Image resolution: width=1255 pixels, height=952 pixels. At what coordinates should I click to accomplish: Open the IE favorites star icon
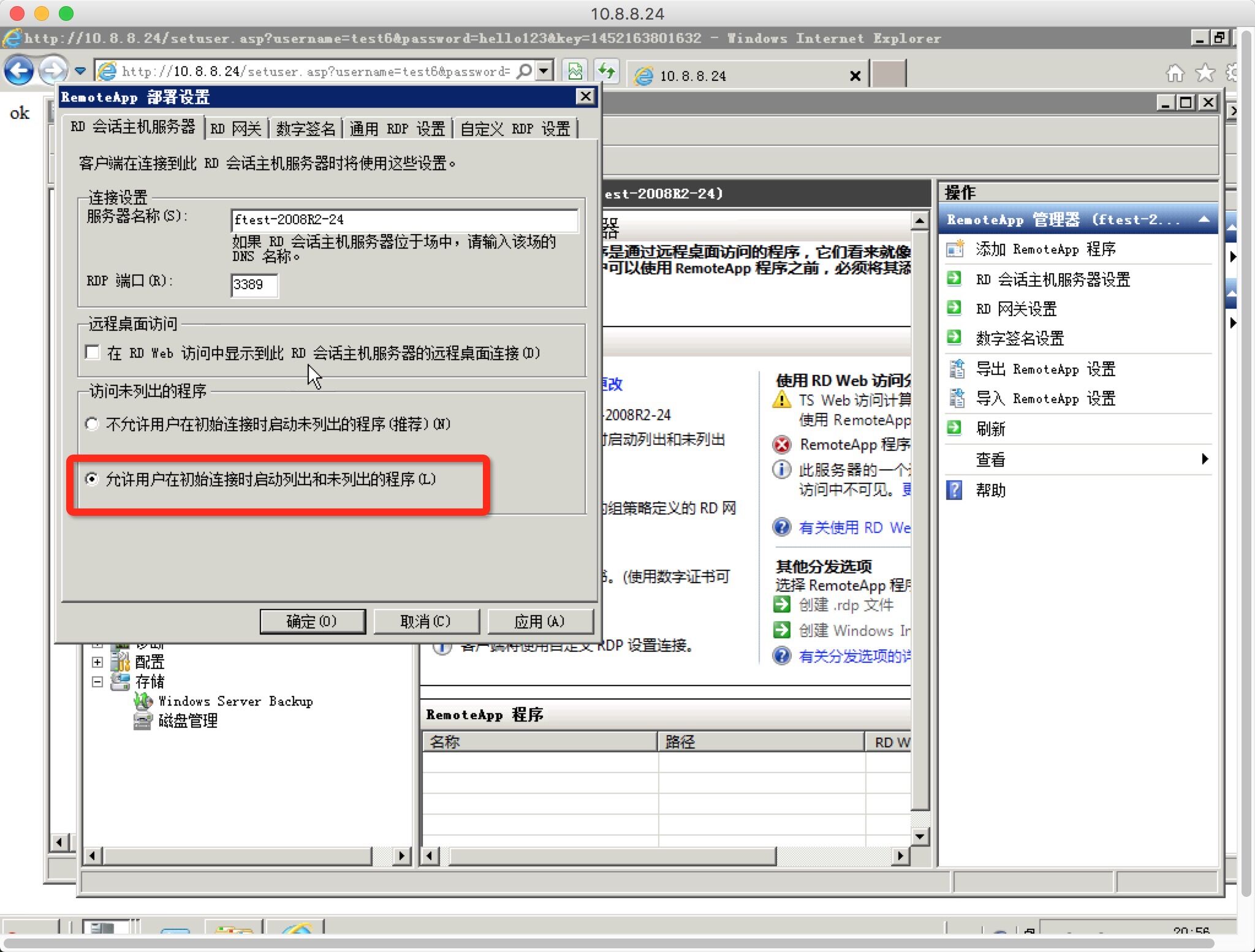pos(1205,73)
